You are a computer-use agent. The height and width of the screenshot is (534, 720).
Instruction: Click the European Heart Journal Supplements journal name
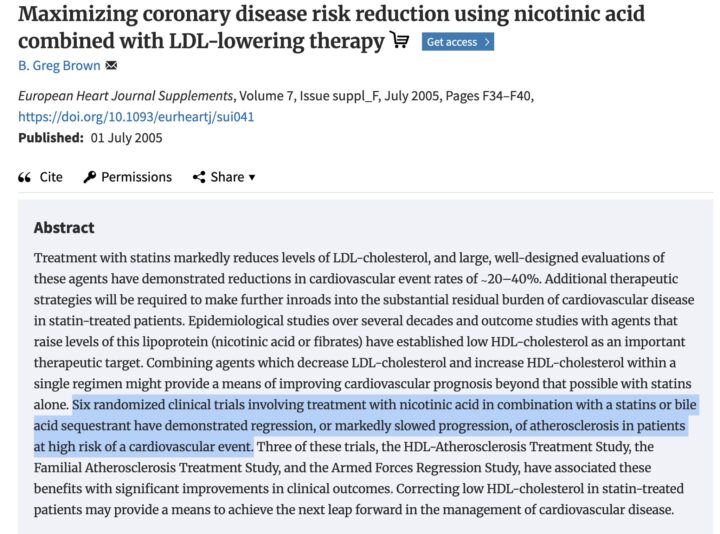[125, 96]
